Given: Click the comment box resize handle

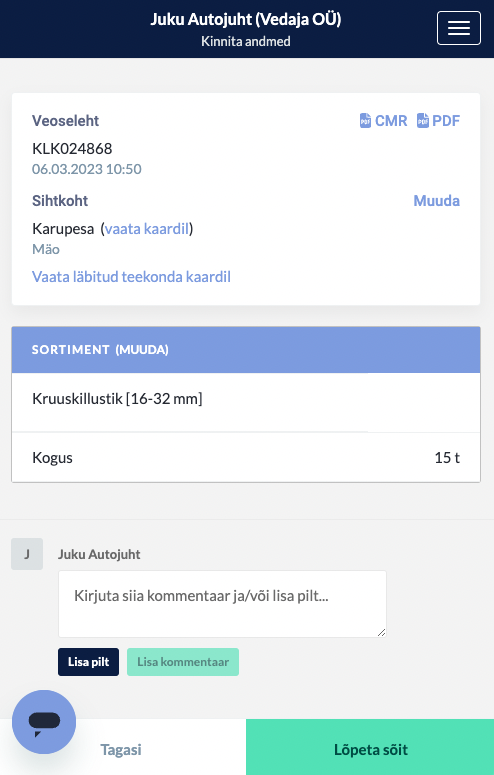Looking at the screenshot, I should click(x=381, y=632).
